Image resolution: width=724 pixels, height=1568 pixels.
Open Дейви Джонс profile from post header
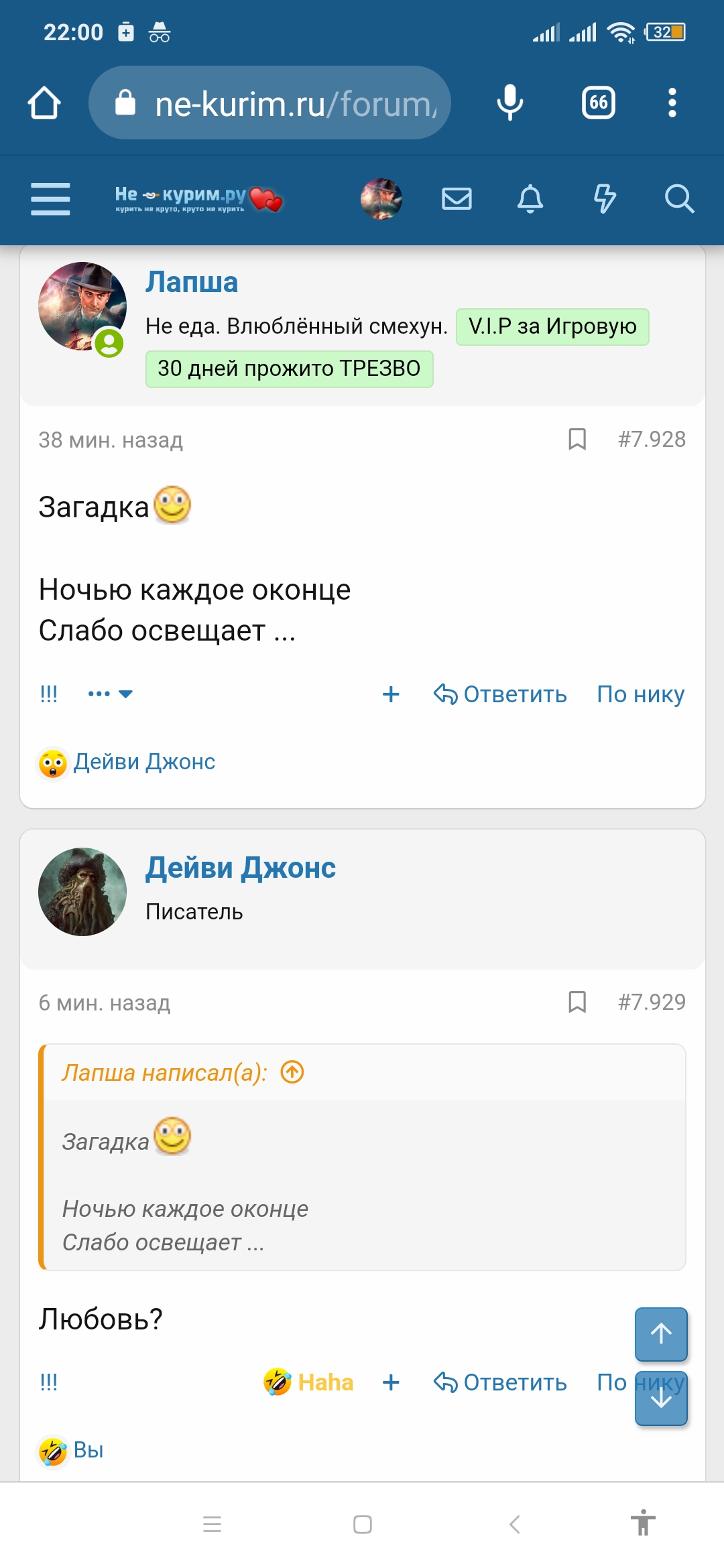pyautogui.click(x=241, y=868)
